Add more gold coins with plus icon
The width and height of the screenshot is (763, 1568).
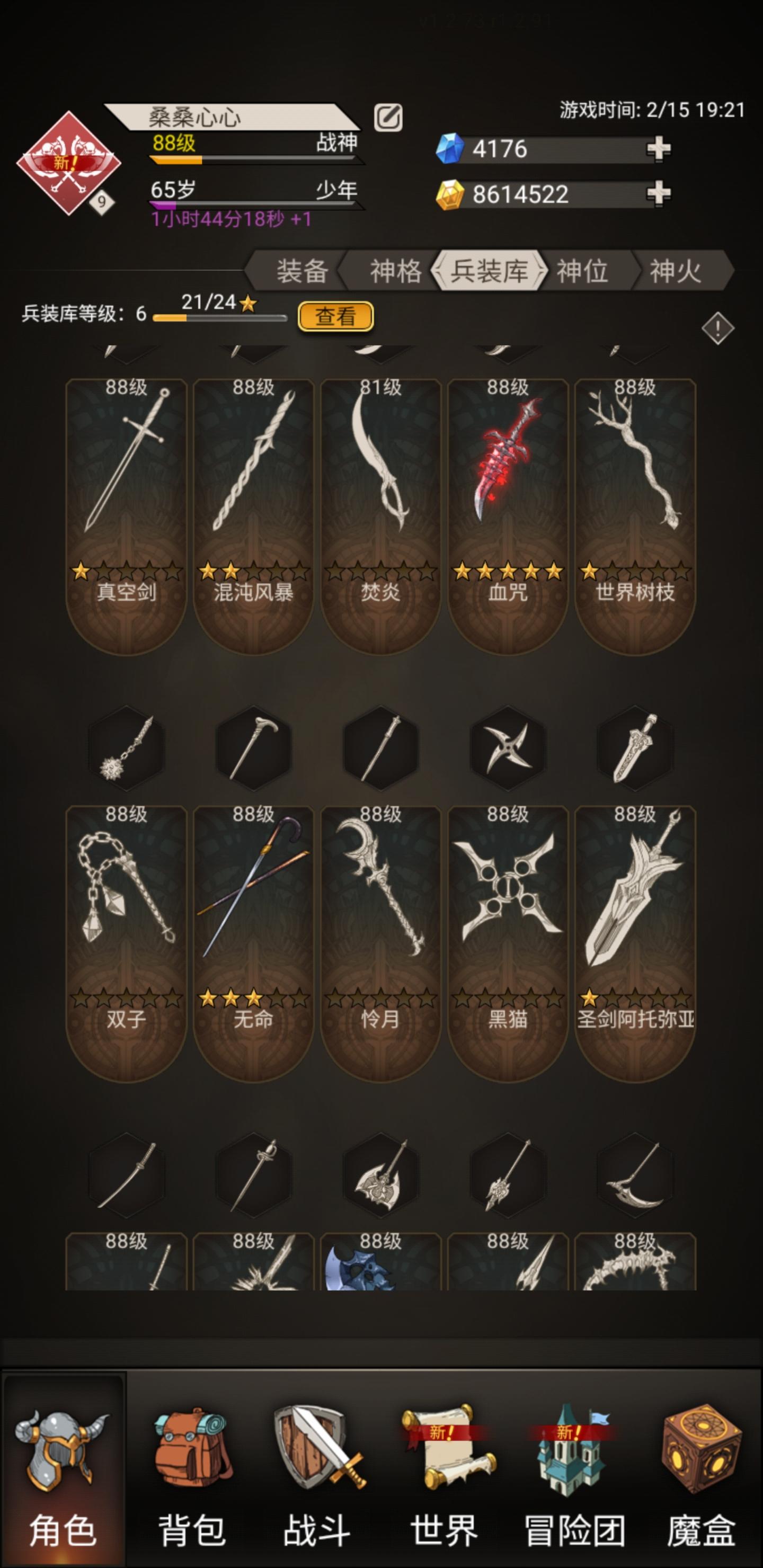pyautogui.click(x=658, y=194)
